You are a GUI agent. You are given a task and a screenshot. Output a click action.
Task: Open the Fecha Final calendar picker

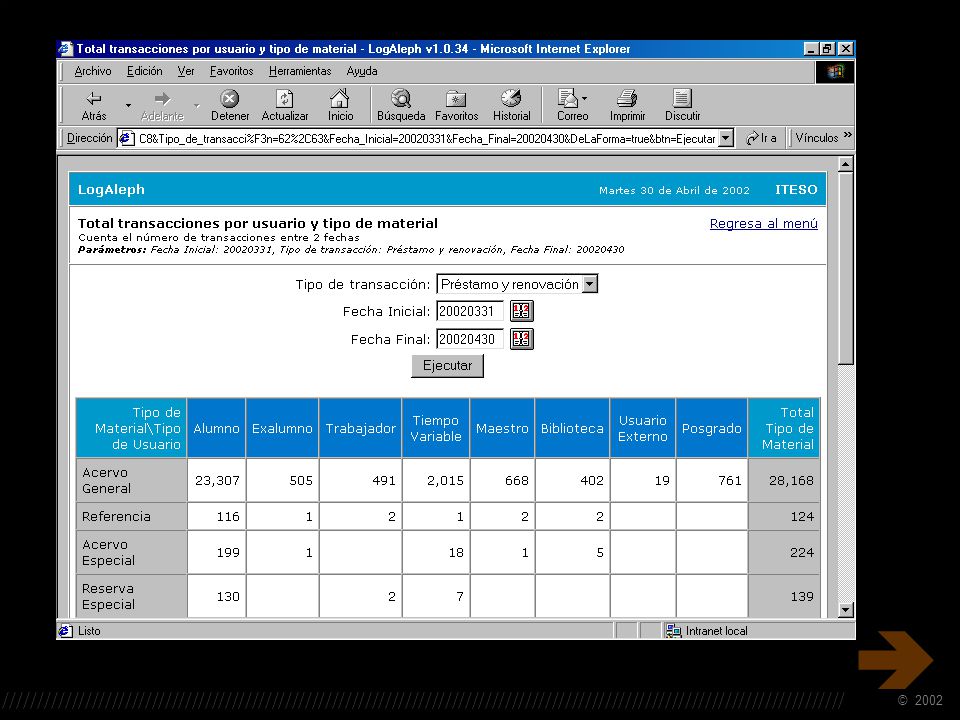pyautogui.click(x=522, y=339)
